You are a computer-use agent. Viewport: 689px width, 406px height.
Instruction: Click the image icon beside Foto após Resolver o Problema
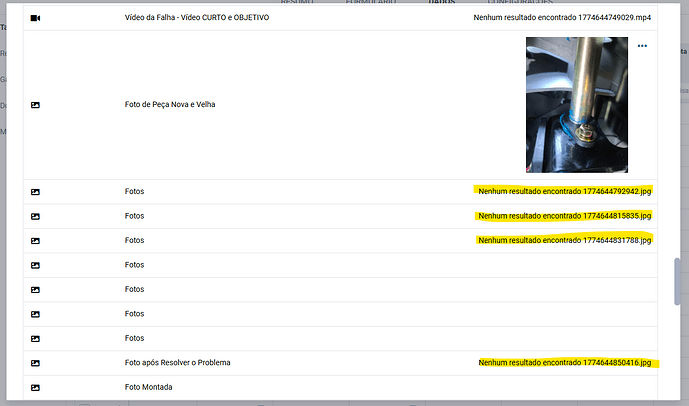pyautogui.click(x=35, y=363)
